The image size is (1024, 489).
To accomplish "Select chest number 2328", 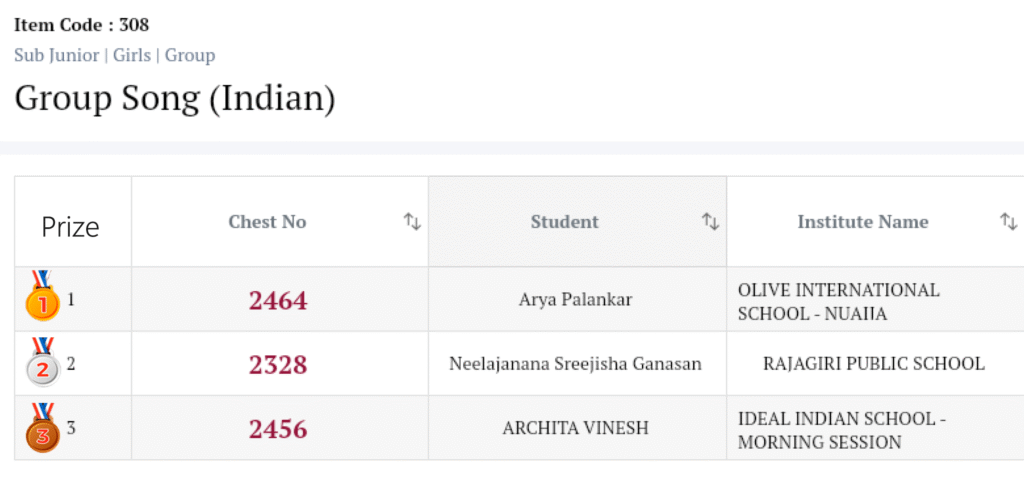I will point(278,364).
